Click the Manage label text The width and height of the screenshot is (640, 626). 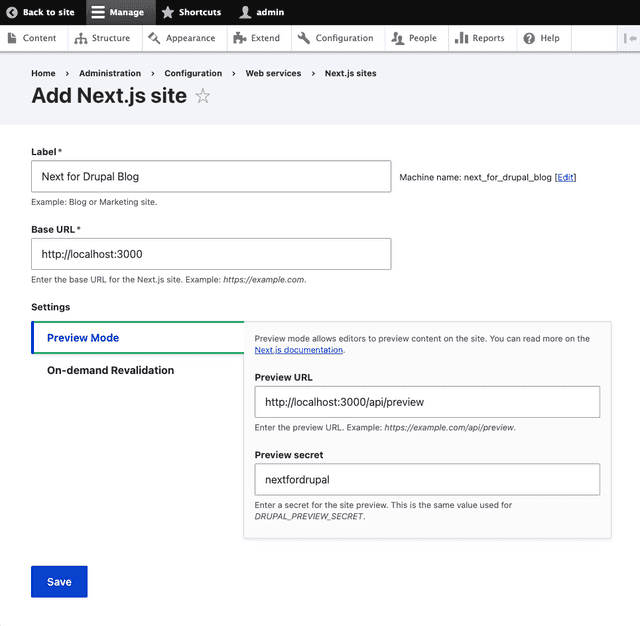point(127,12)
